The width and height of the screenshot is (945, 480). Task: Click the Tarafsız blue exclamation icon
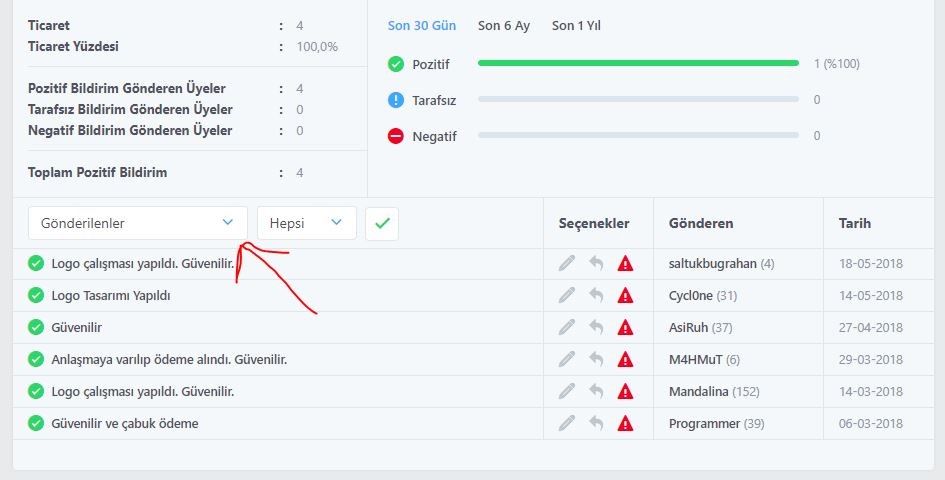click(x=395, y=100)
